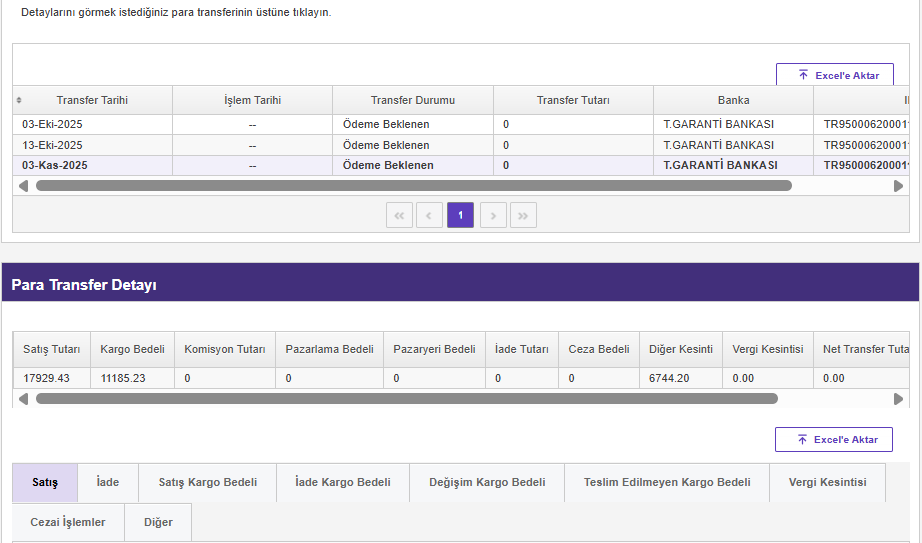Image resolution: width=922 pixels, height=543 pixels.
Task: Click the Transfer Durumu column header
Action: click(412, 100)
